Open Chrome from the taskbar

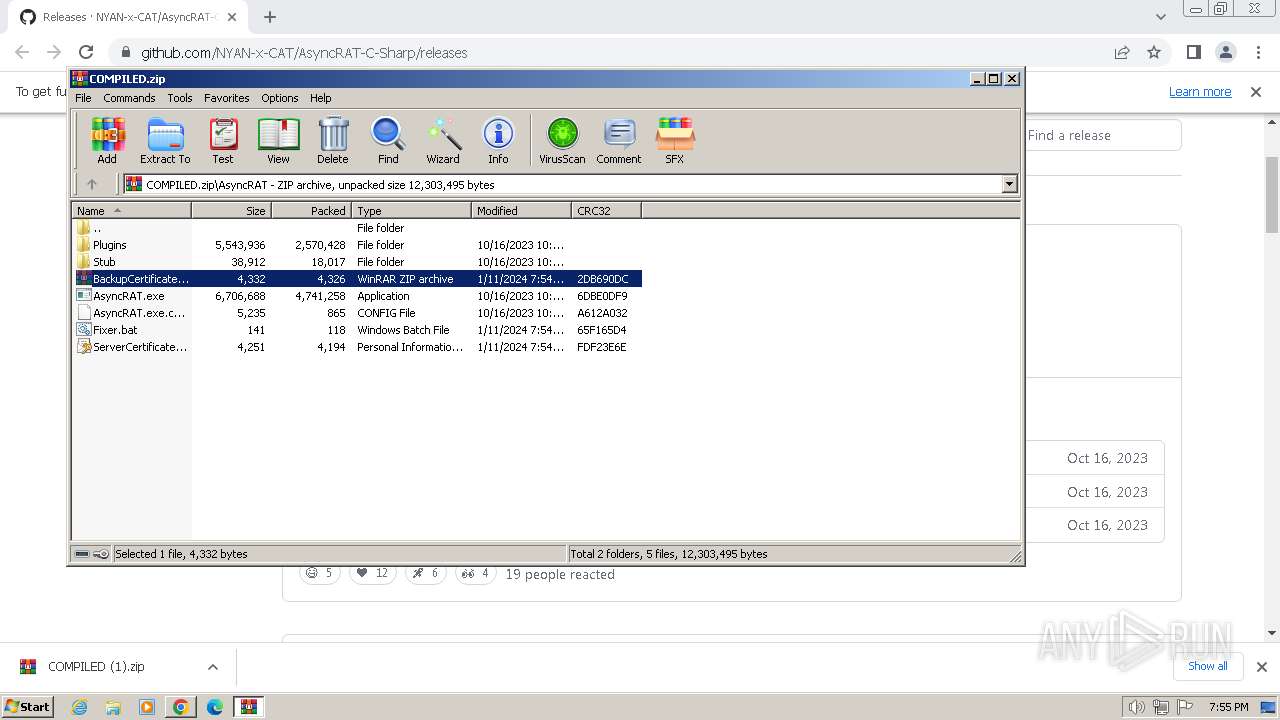point(181,707)
